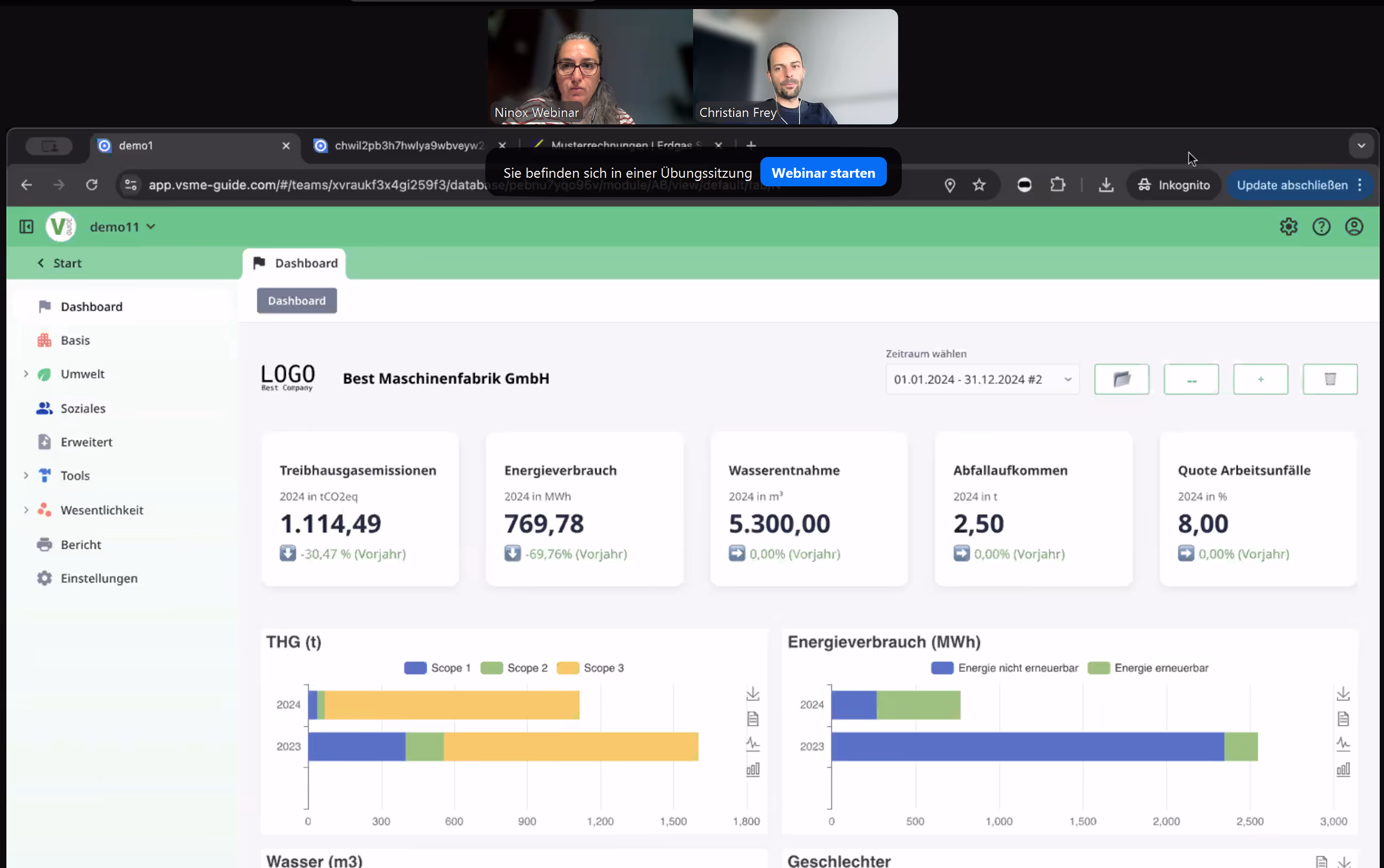Switch Energieverbrauch chart to line view

(x=1344, y=743)
